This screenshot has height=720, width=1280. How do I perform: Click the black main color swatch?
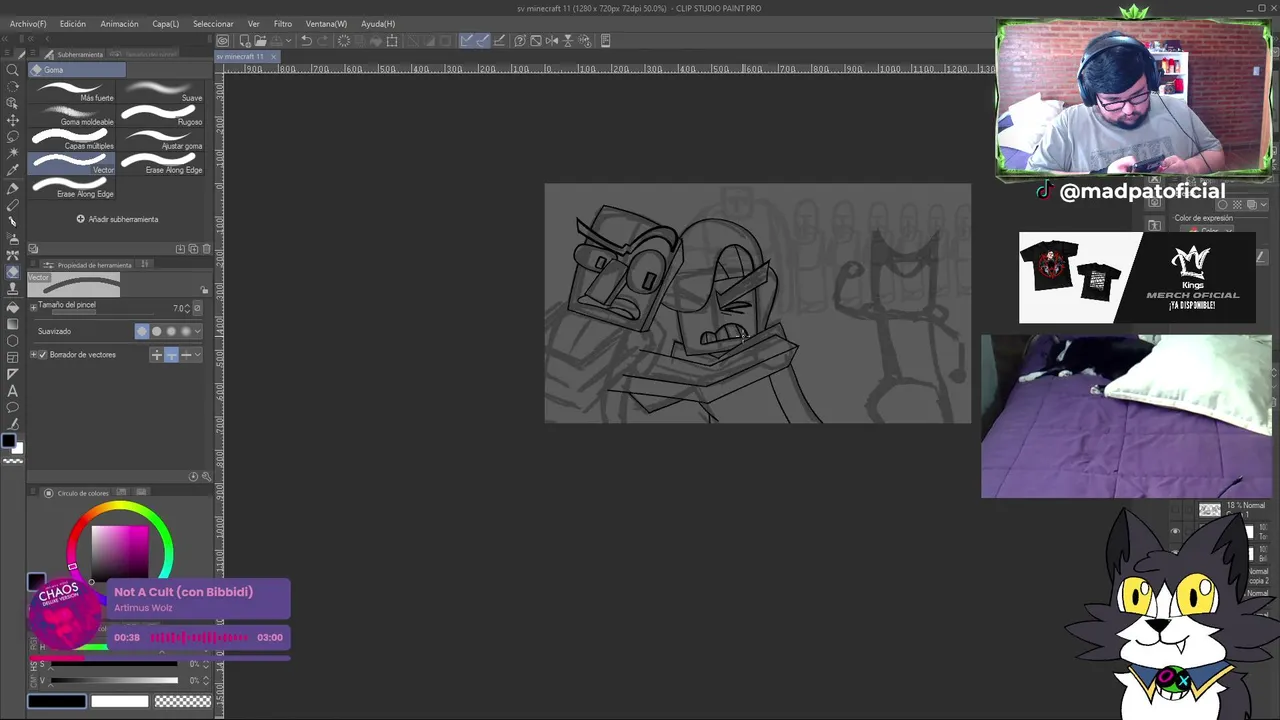(x=56, y=701)
